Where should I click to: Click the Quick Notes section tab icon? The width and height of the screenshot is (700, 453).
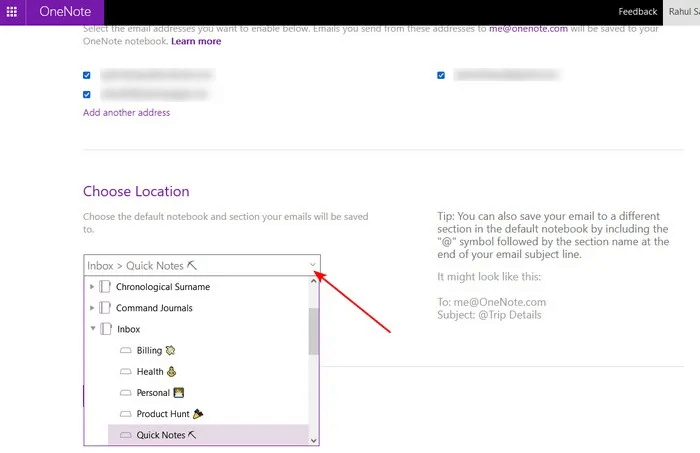pos(126,435)
